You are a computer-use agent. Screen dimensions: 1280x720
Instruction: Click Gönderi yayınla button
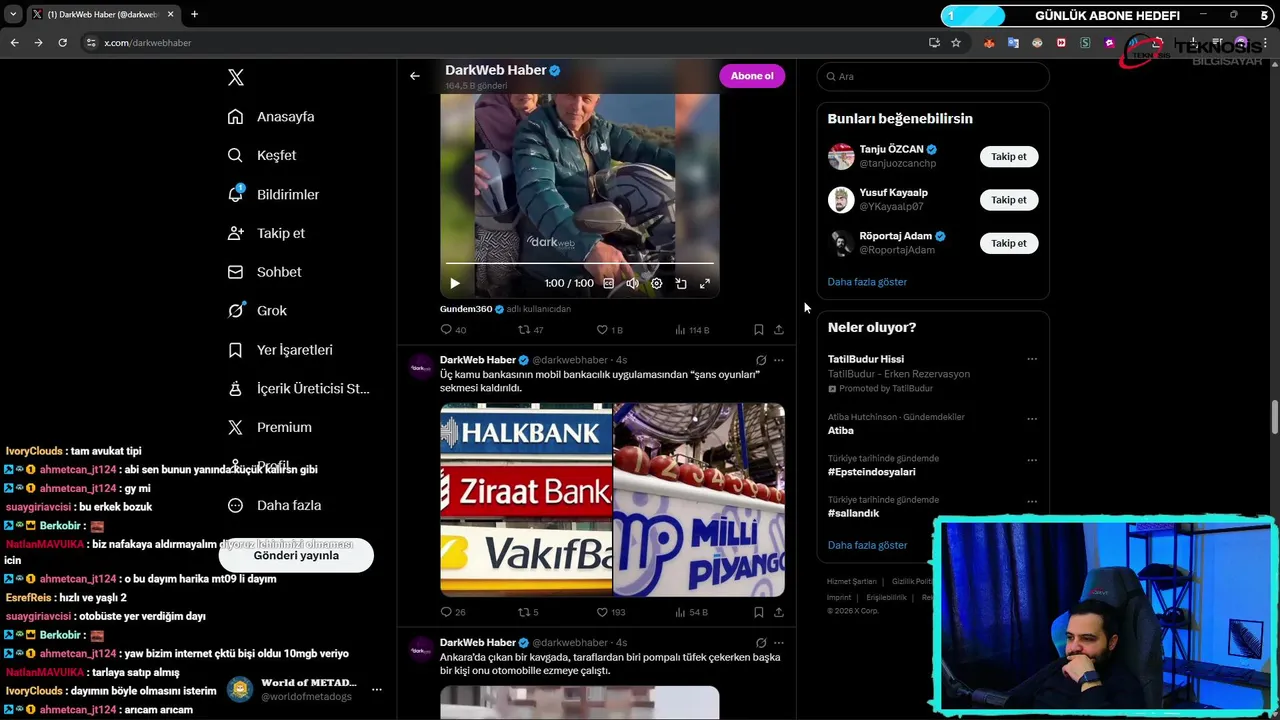[x=296, y=555]
